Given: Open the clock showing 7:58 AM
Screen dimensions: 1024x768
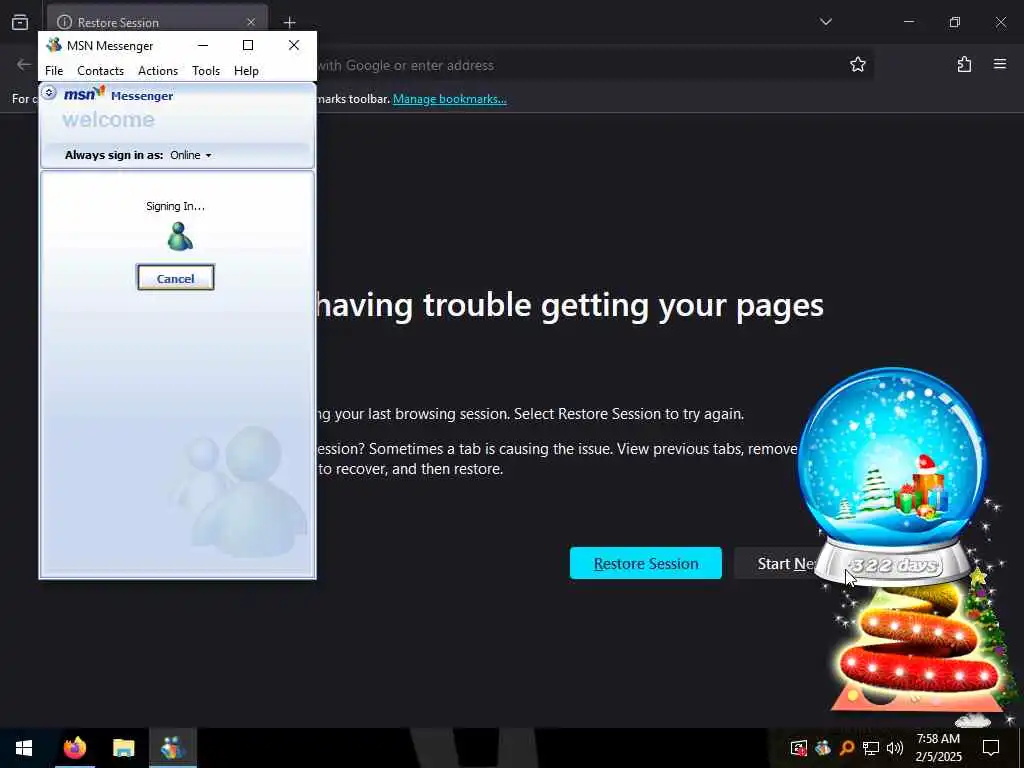Looking at the screenshot, I should 938,748.
